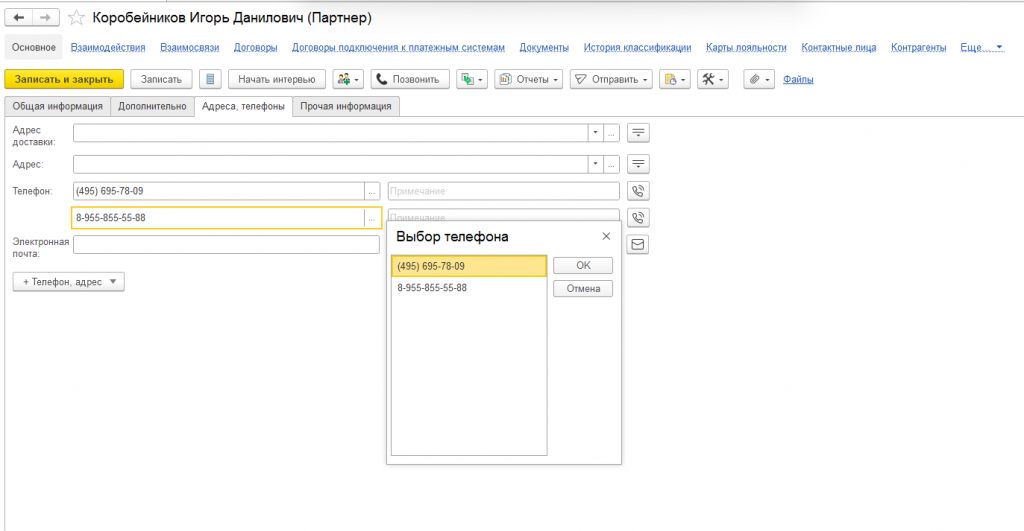
Task: Expand the Отчеты dropdown
Action: 529,79
